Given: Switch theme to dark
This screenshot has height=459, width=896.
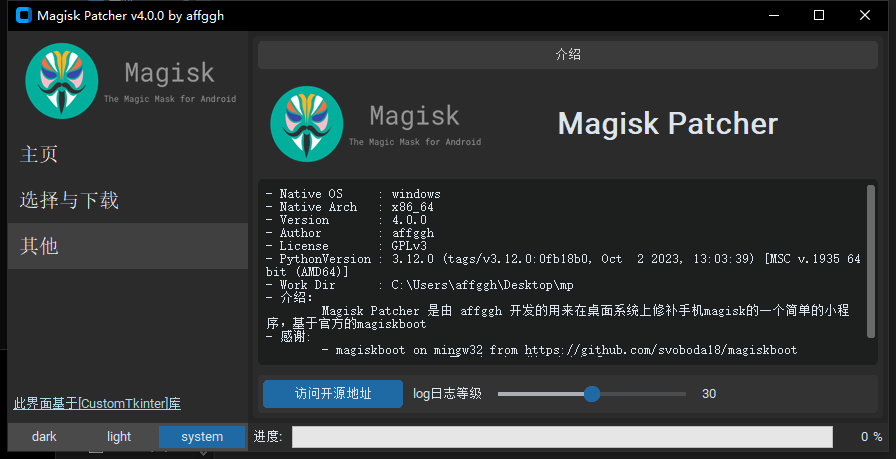Looking at the screenshot, I should pyautogui.click(x=44, y=437).
